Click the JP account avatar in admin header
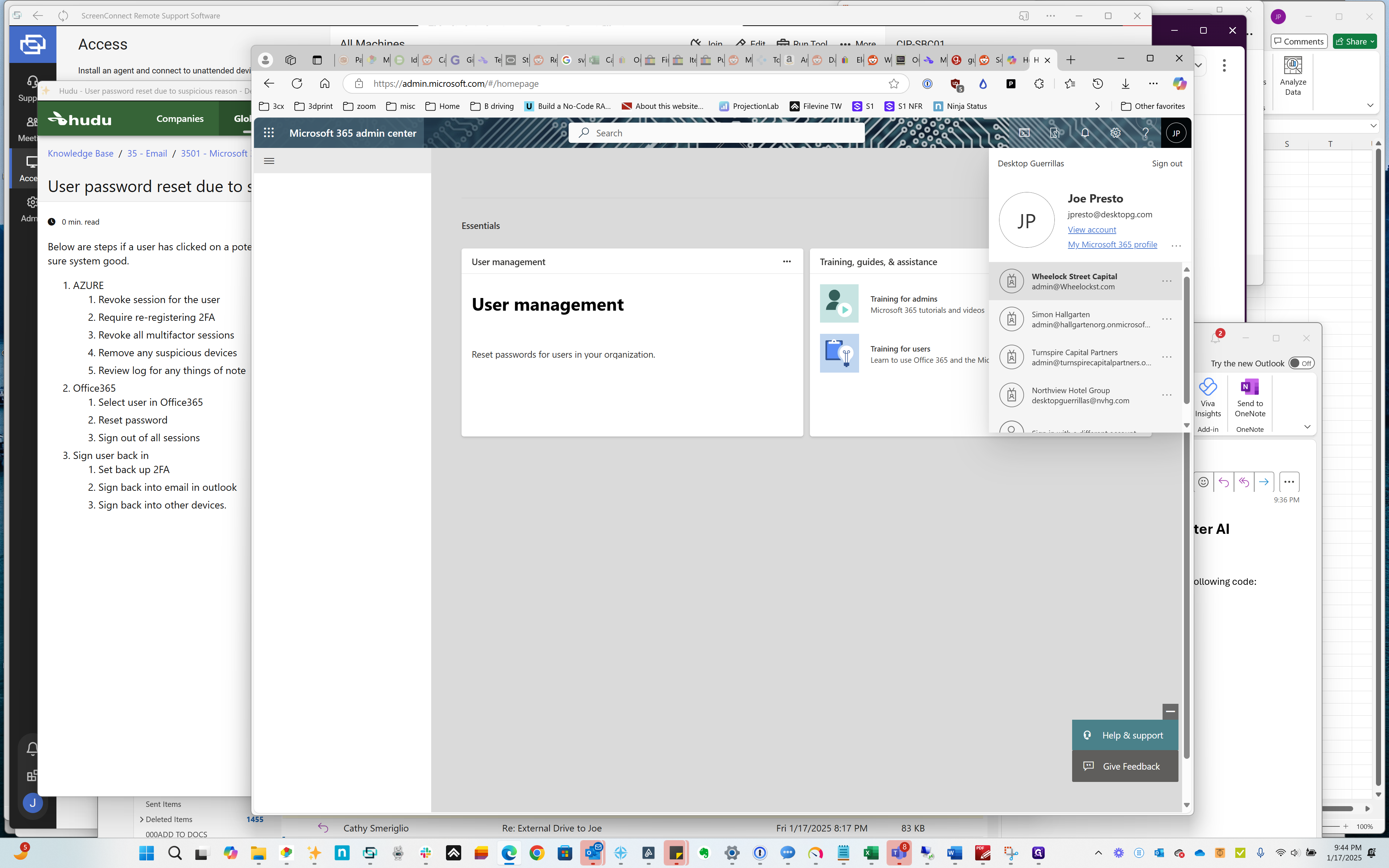This screenshot has height=868, width=1389. [x=1176, y=133]
